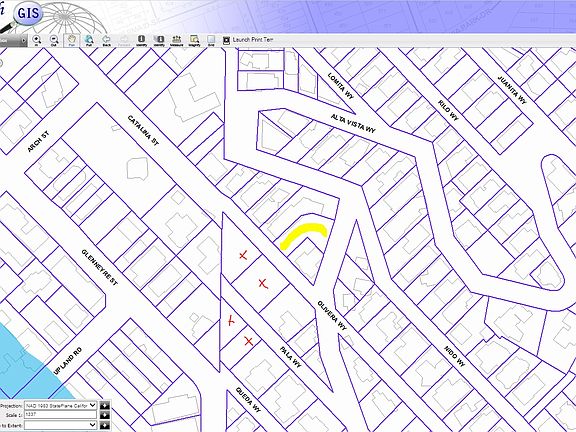The width and height of the screenshot is (576, 432).
Task: Click the Grid toolbar icon
Action: 211,40
